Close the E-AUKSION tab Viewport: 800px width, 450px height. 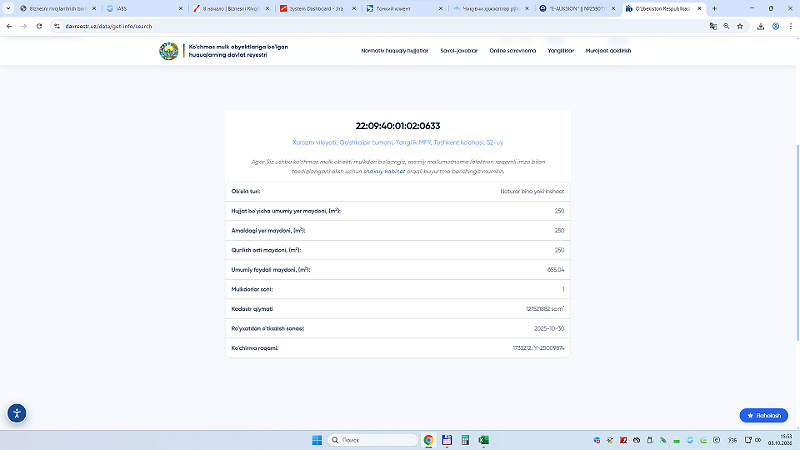tap(613, 9)
